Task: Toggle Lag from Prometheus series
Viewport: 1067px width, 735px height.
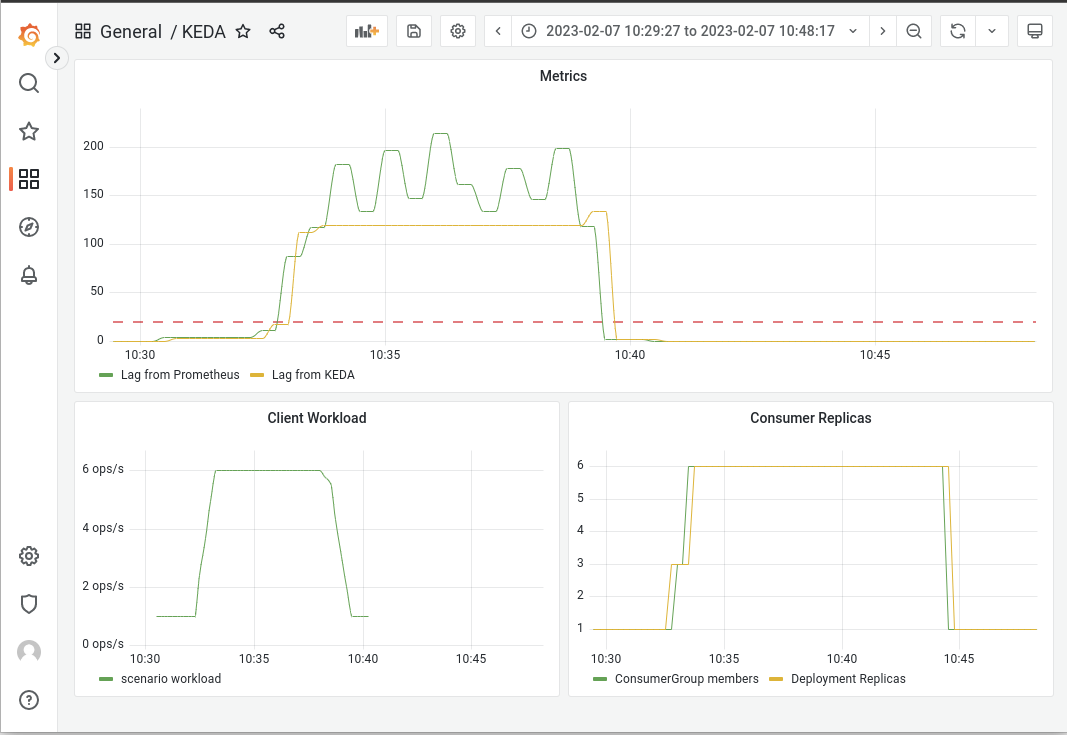Action: (x=180, y=375)
